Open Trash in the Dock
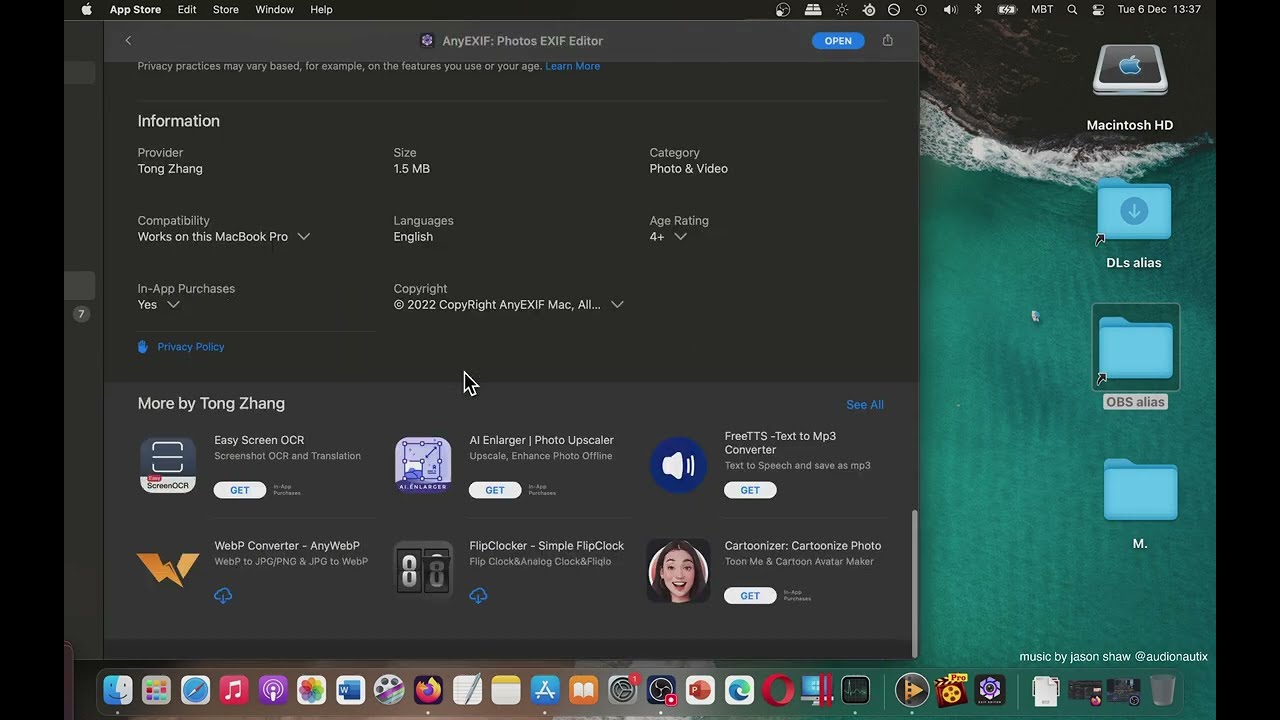 tap(1163, 690)
